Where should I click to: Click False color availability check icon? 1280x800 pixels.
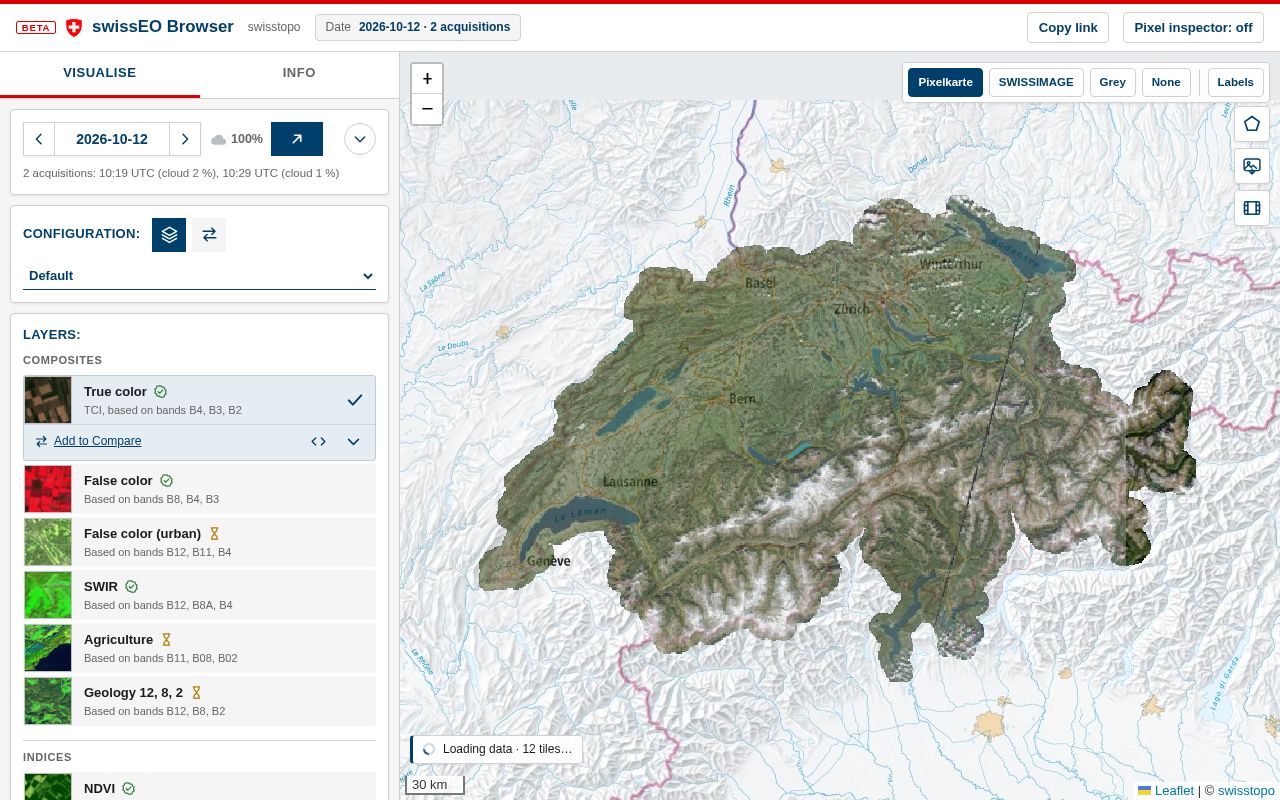(x=166, y=481)
